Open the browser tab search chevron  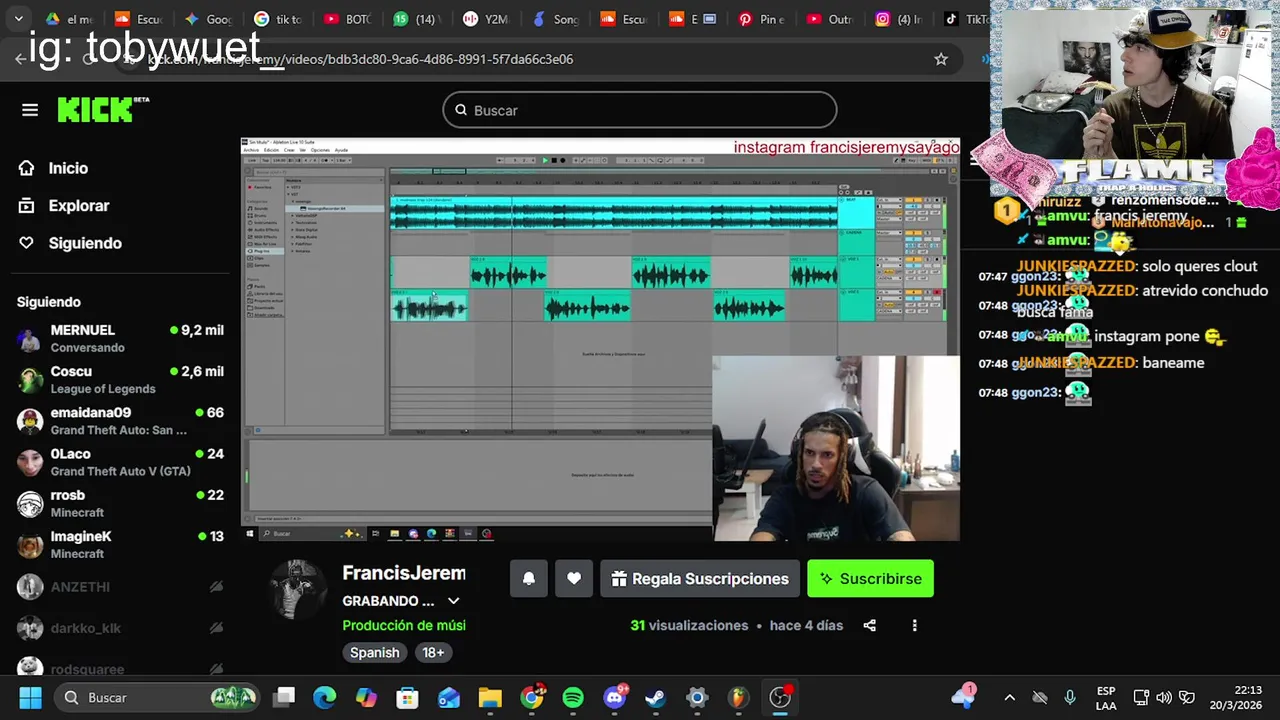coord(18,19)
